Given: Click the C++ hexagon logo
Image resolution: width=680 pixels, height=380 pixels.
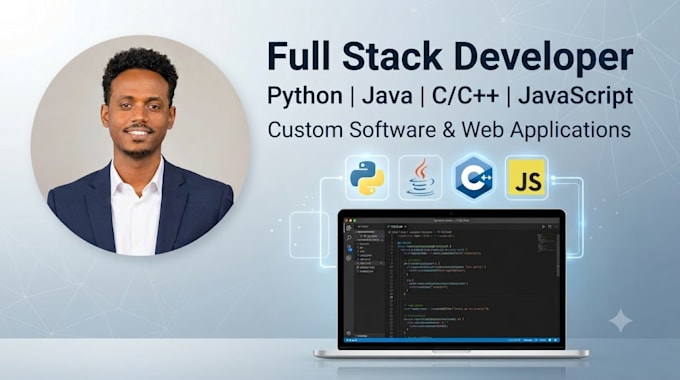Looking at the screenshot, I should point(474,177).
